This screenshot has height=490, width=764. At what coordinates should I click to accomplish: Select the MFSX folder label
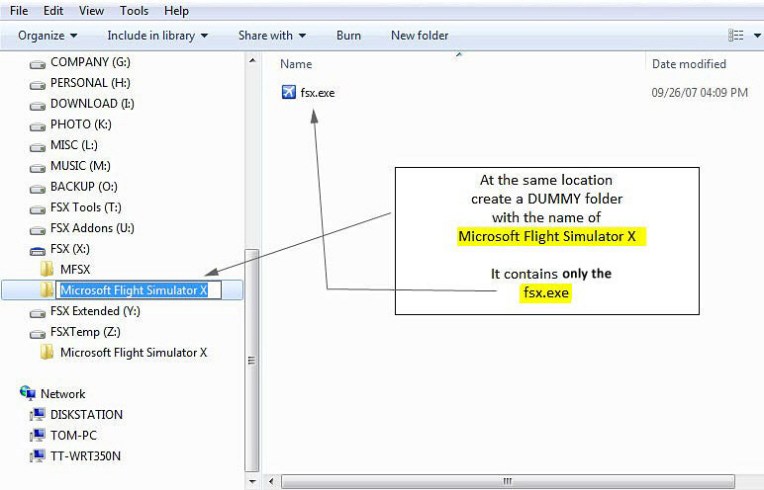[75, 269]
